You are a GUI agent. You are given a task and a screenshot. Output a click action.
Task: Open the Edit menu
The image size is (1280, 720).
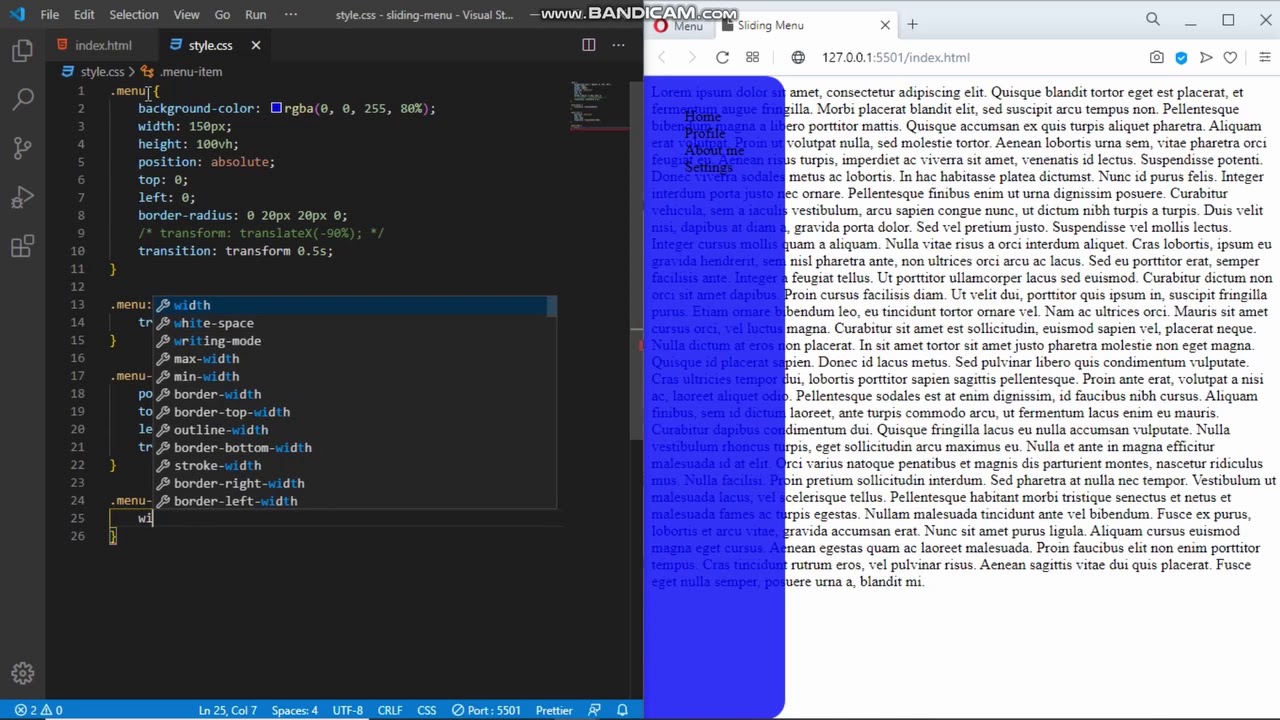point(84,15)
